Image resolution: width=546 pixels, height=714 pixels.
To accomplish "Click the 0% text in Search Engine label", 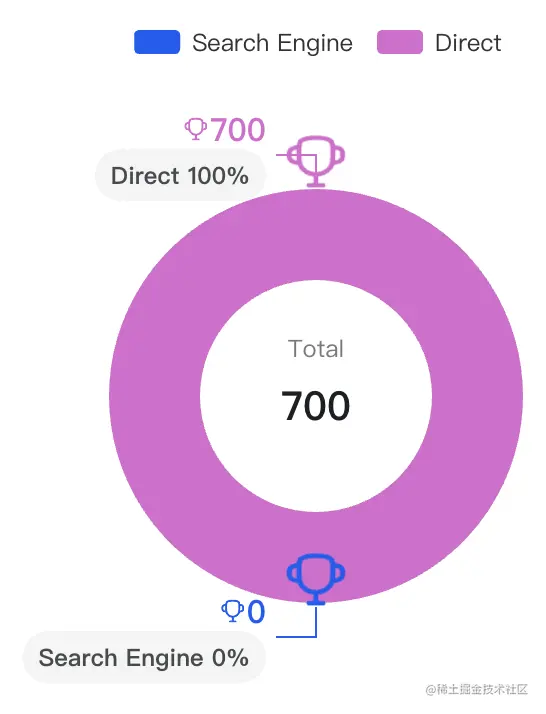I will 230,658.
